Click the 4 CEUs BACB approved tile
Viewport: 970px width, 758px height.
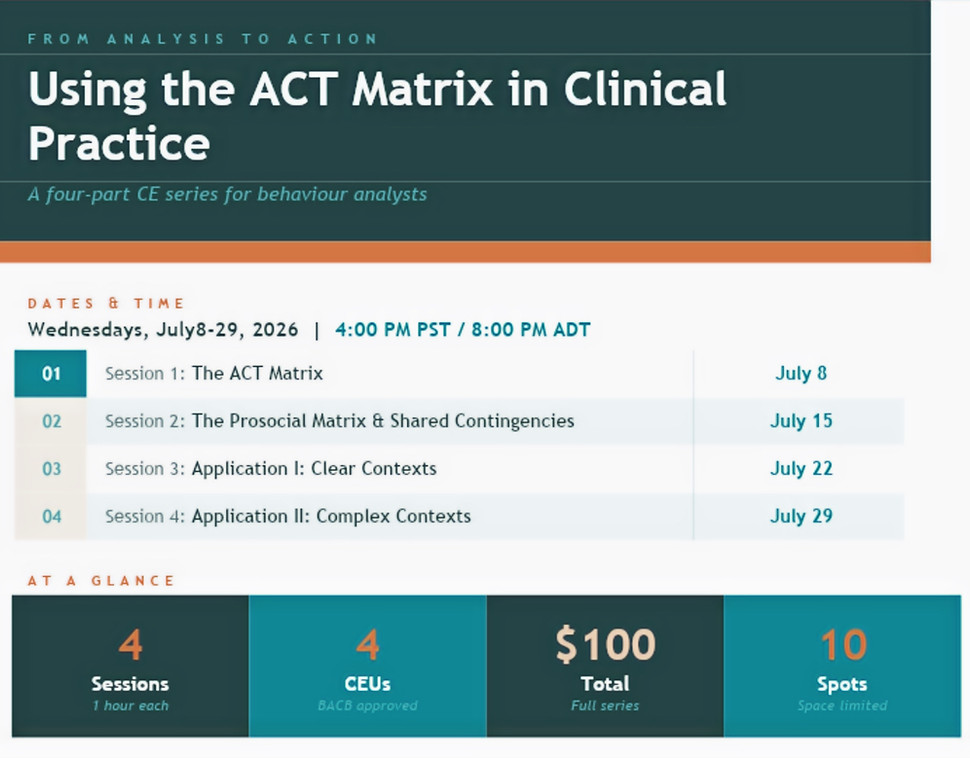(367, 666)
